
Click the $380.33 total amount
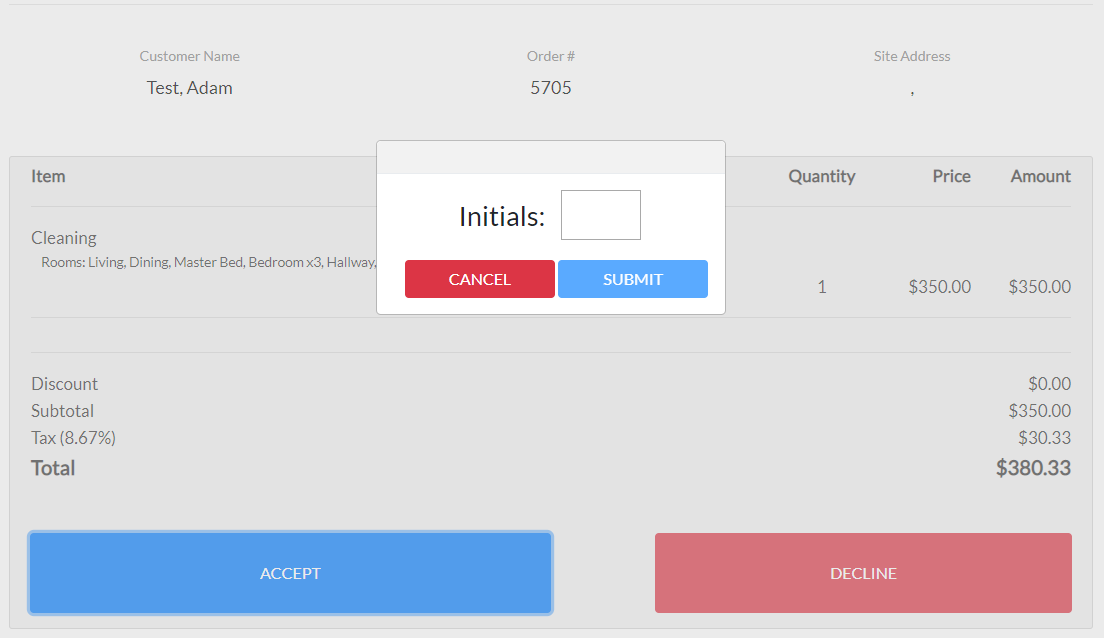tap(1033, 468)
